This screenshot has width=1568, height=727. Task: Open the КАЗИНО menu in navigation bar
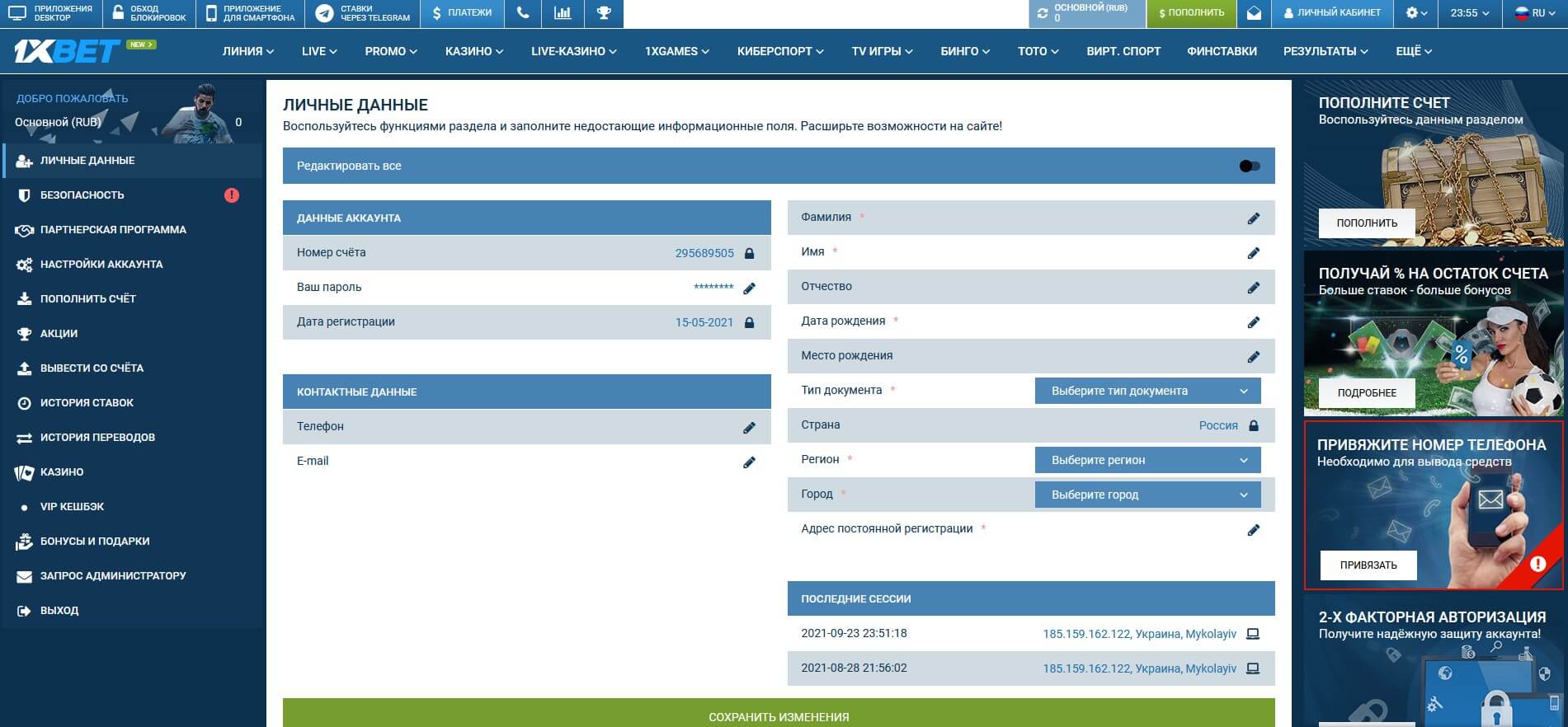474,51
